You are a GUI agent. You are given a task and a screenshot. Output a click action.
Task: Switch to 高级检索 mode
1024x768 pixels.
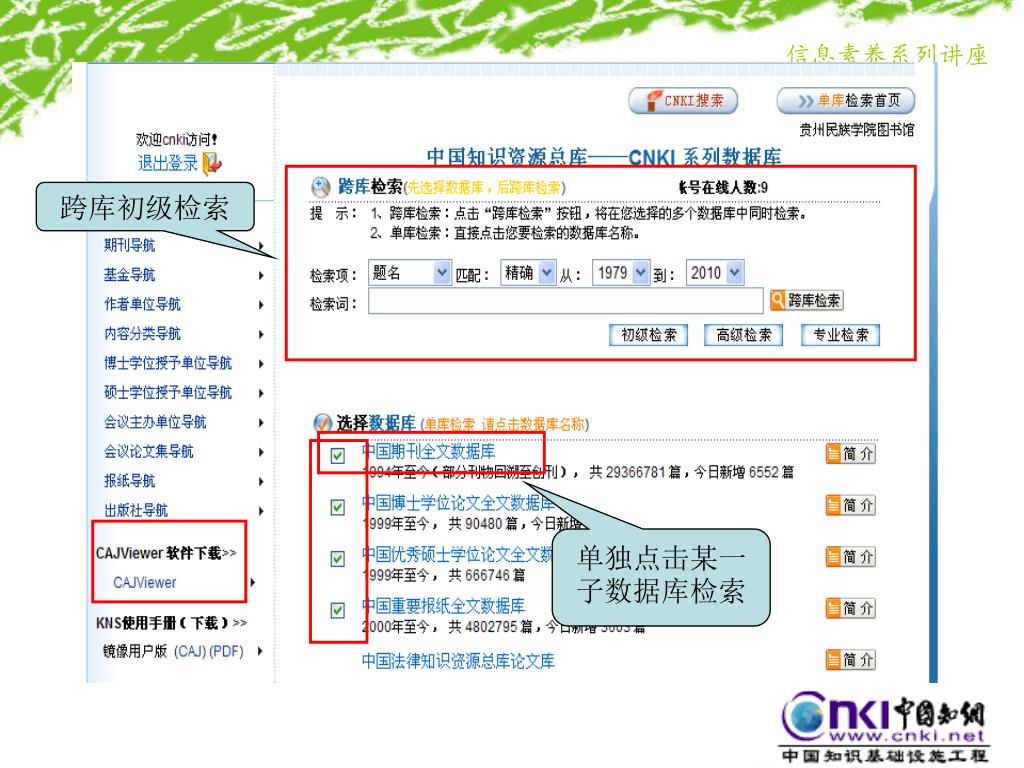point(744,335)
